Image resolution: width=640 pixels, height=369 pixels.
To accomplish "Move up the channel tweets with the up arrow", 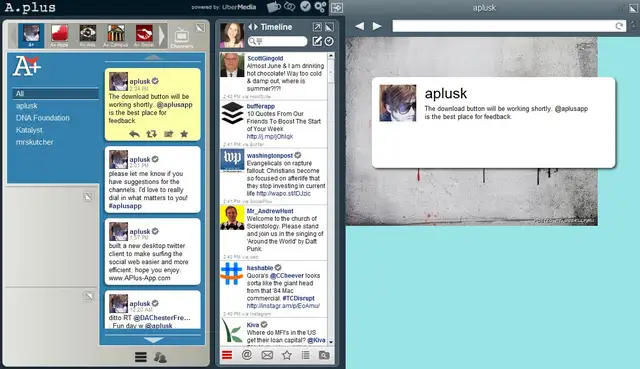I will click(x=153, y=58).
